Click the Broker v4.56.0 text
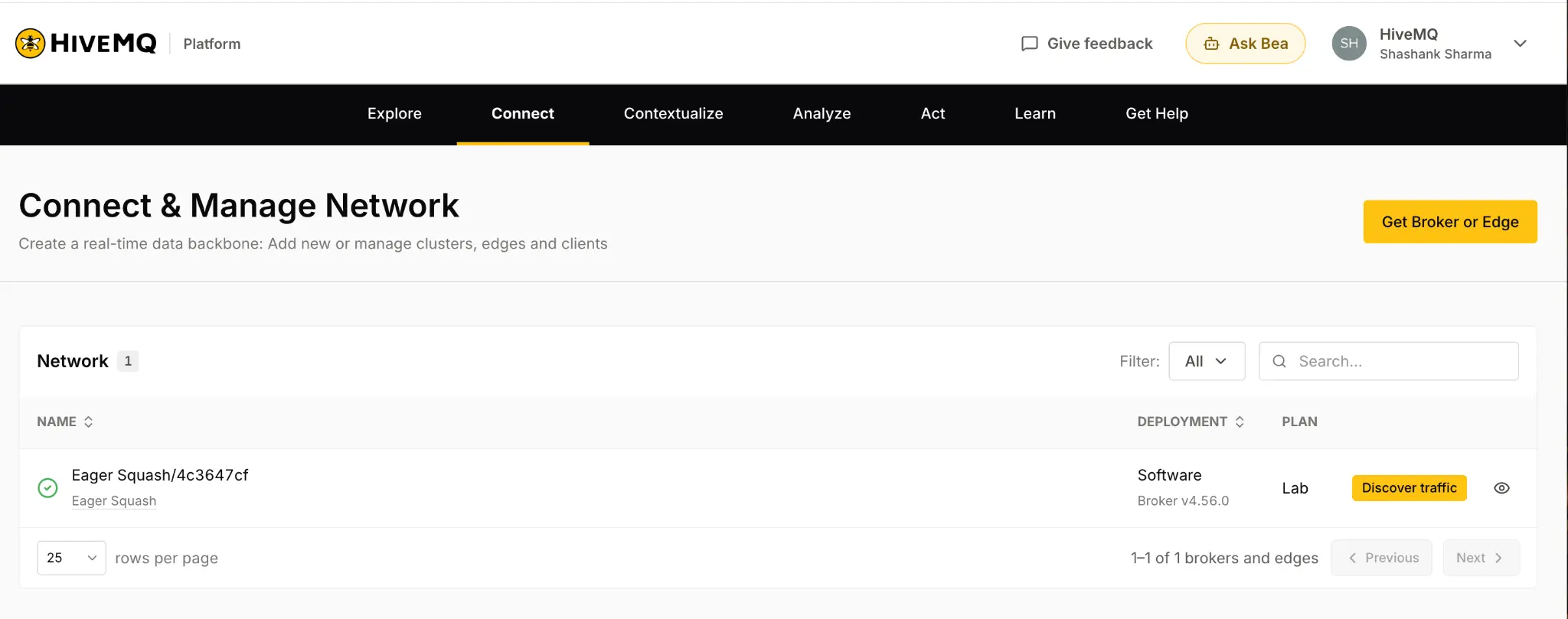Viewport: 1568px width, 619px height. [1183, 501]
